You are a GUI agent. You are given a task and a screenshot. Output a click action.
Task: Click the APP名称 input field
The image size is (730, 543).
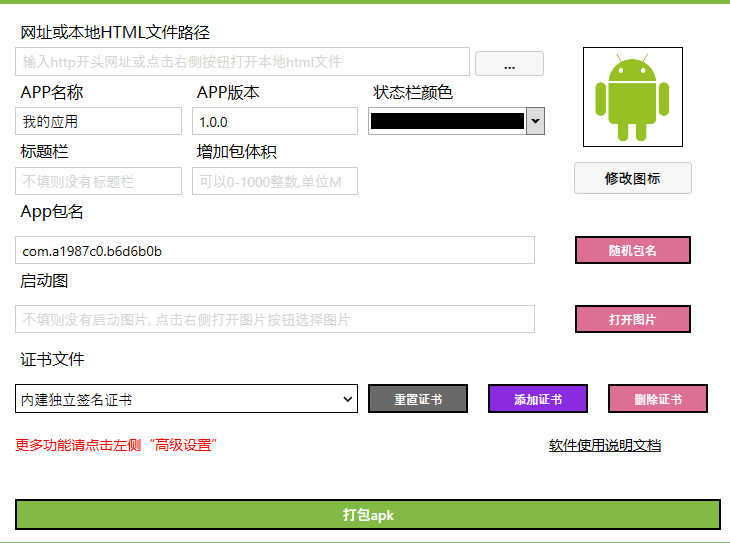(x=98, y=121)
